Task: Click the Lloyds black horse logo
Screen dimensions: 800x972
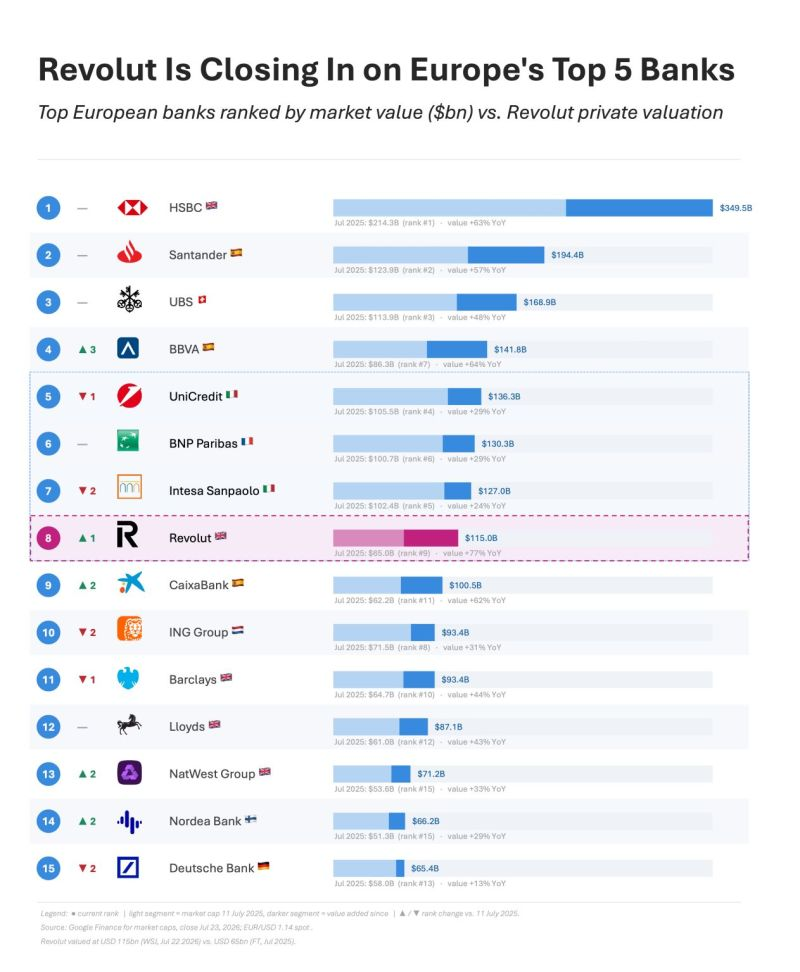Action: pyautogui.click(x=130, y=725)
